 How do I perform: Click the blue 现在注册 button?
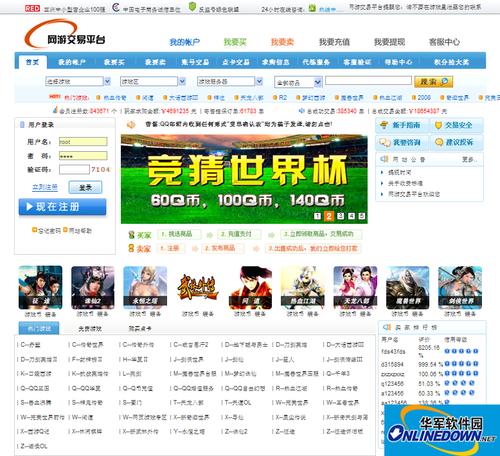tap(62, 207)
